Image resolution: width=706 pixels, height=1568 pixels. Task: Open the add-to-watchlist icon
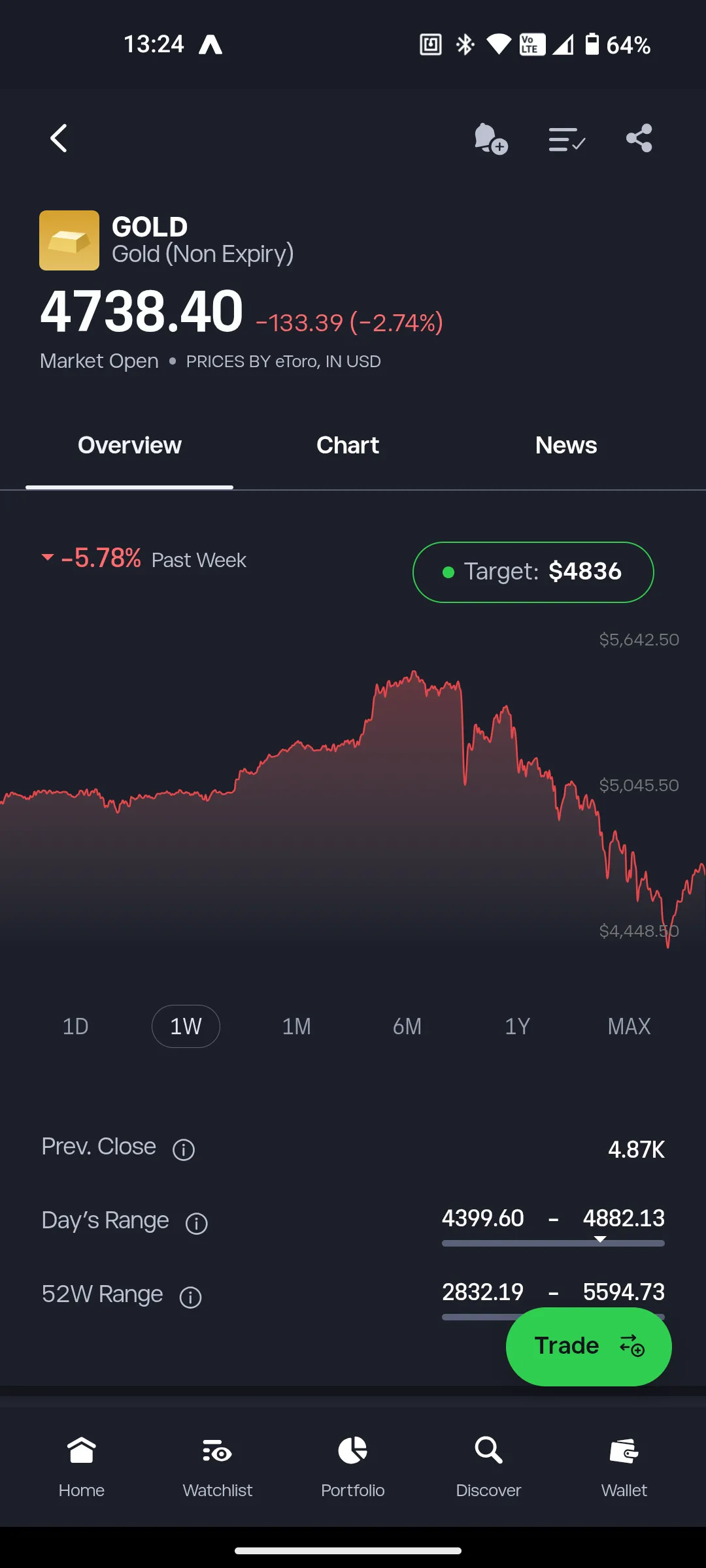(x=566, y=139)
